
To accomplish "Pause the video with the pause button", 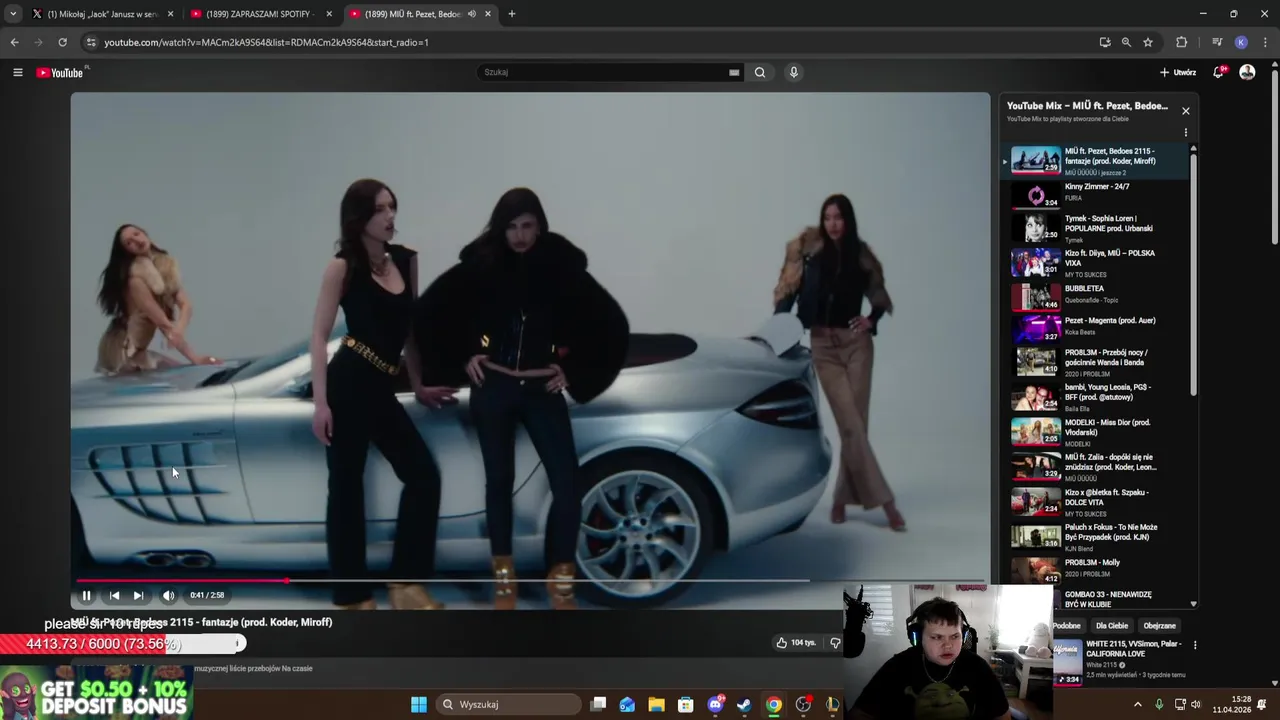I will pos(86,595).
